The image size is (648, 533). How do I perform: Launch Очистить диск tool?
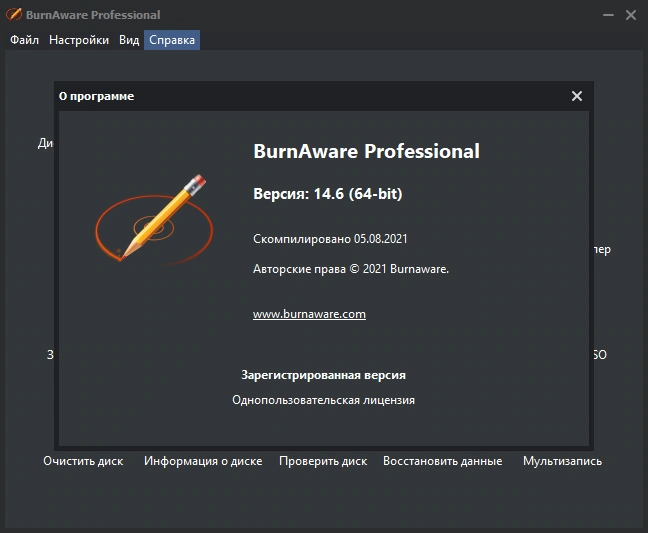pyautogui.click(x=83, y=461)
